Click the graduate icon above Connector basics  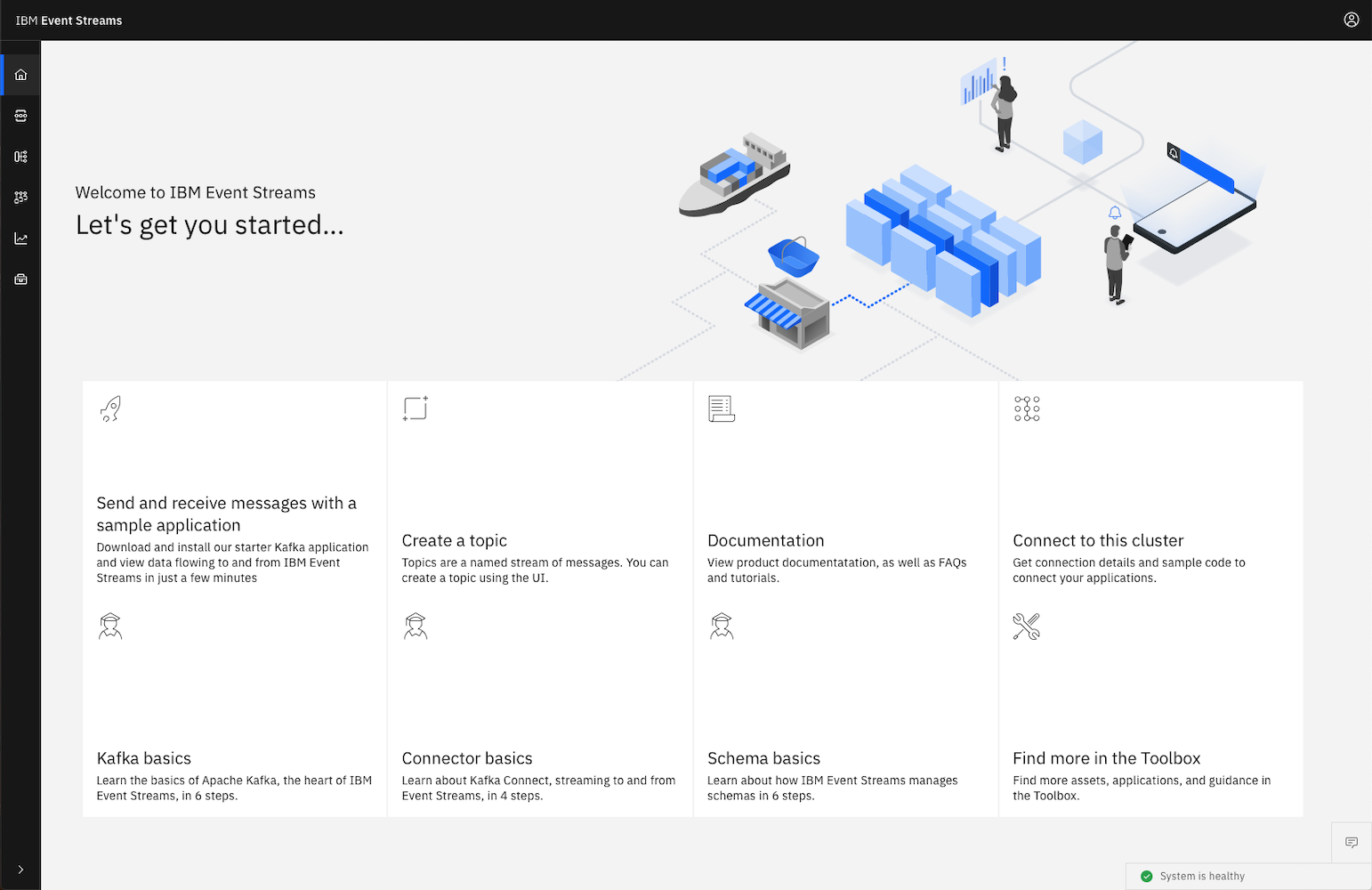point(416,627)
